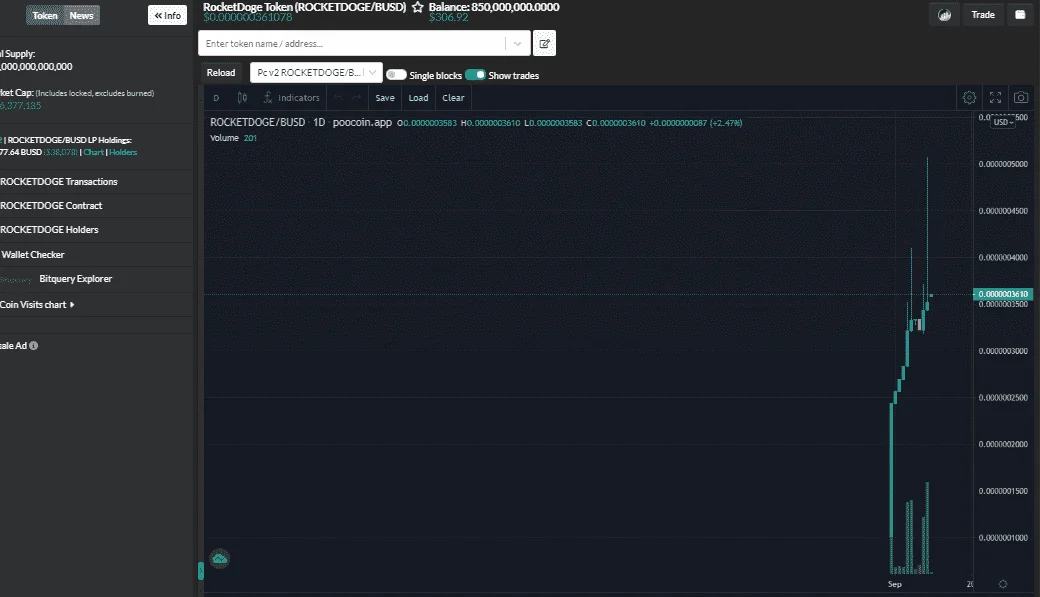The height and width of the screenshot is (597, 1040).
Task: Load a saved chart layout
Action: [x=419, y=98]
